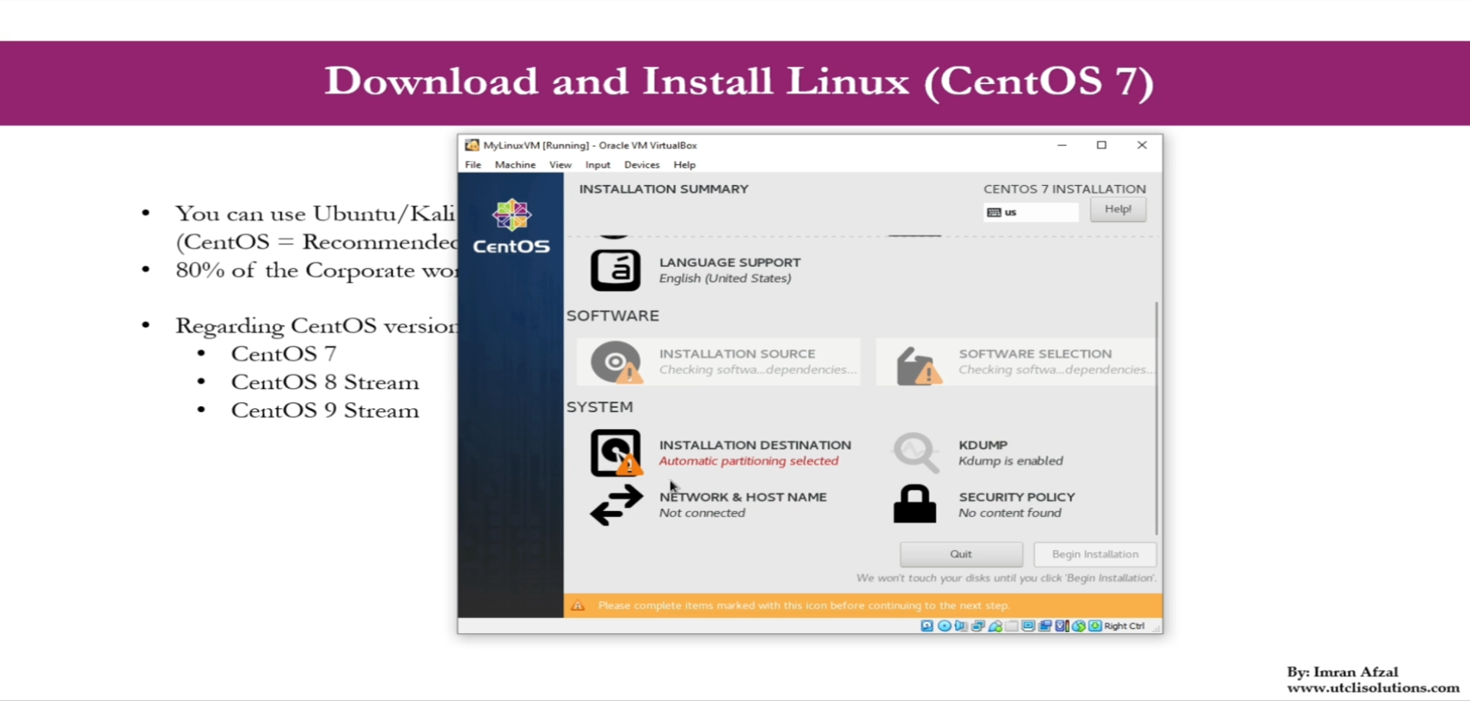Open the File menu
The image size is (1470, 701).
click(x=473, y=165)
